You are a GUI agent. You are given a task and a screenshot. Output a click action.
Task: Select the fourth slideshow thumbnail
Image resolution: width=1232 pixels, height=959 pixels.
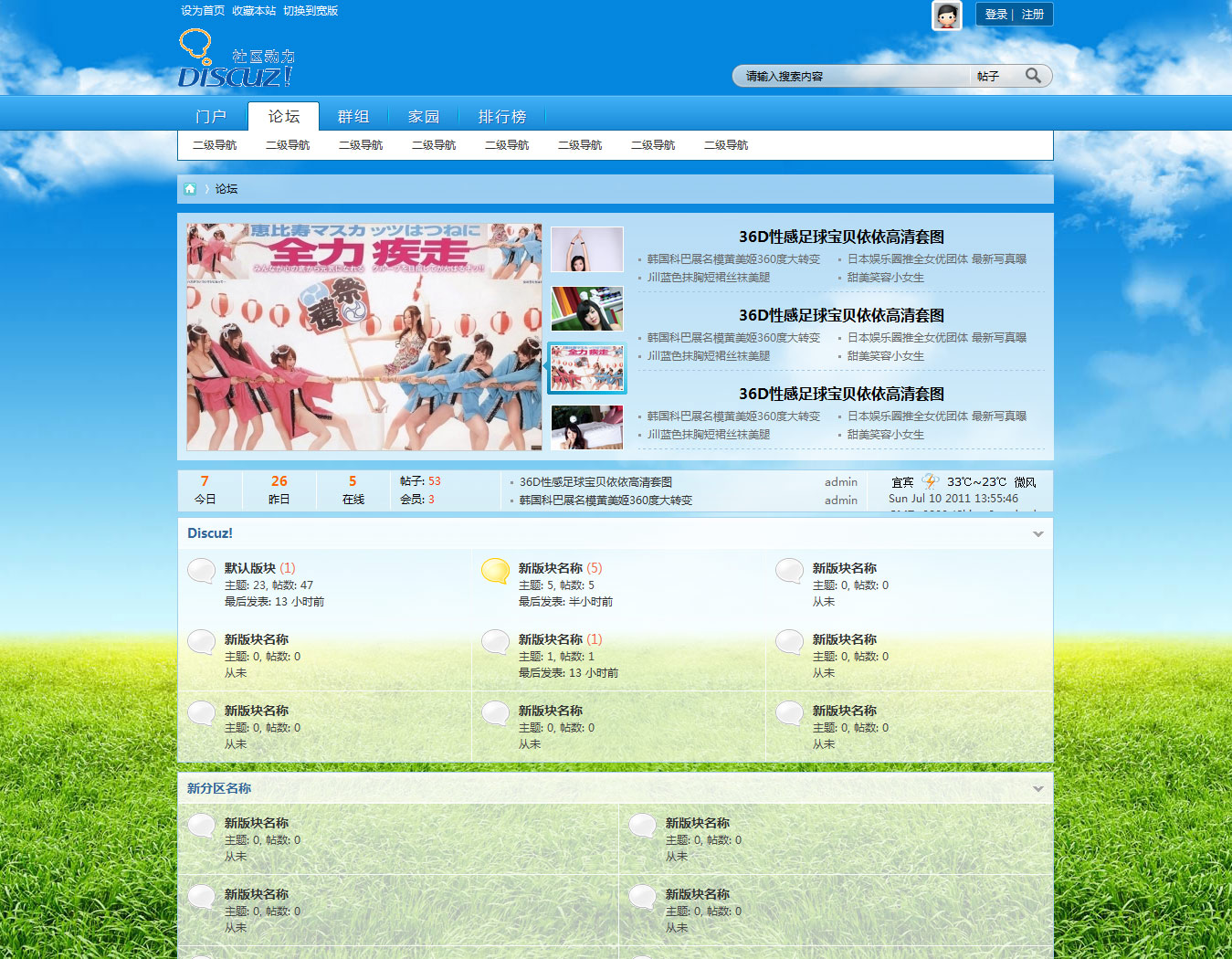click(x=587, y=427)
